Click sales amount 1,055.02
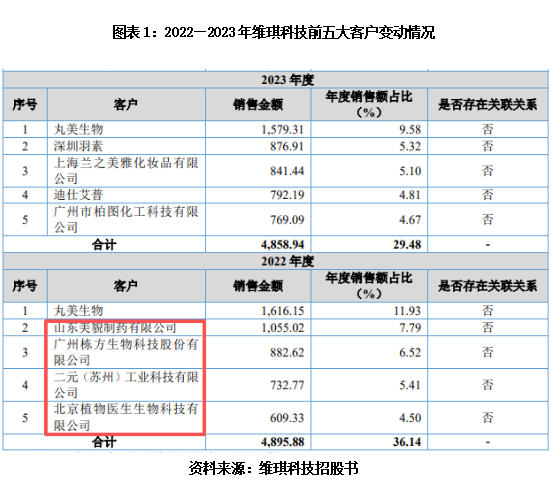 click(x=282, y=328)
